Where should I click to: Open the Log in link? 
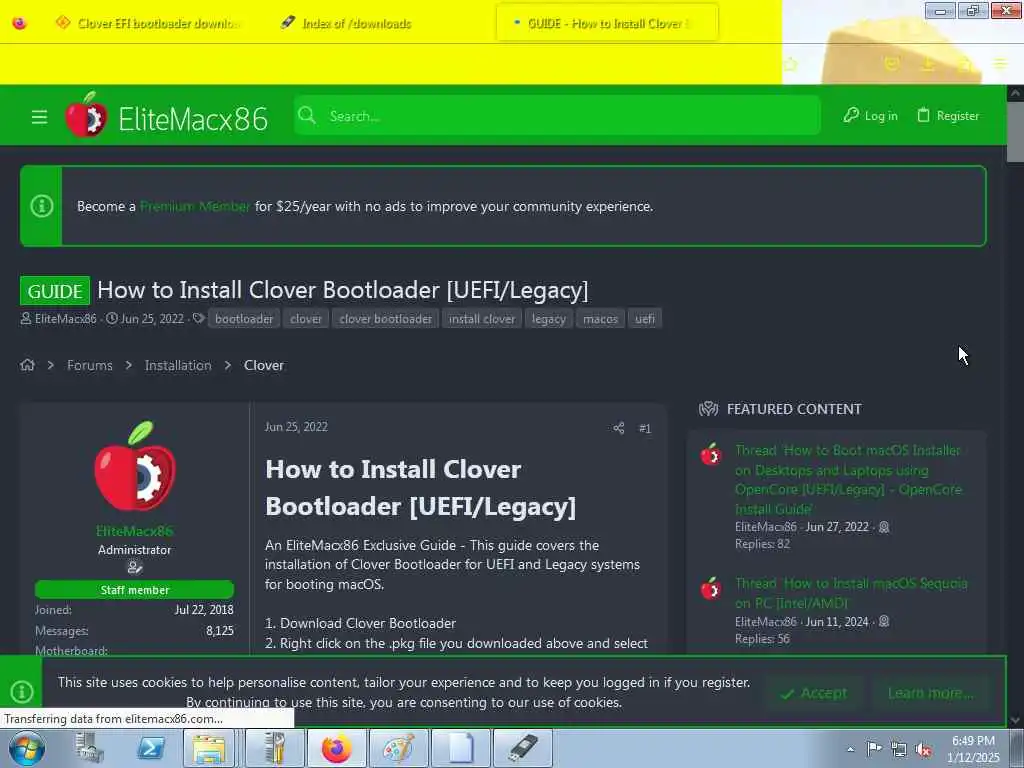pyautogui.click(x=871, y=116)
